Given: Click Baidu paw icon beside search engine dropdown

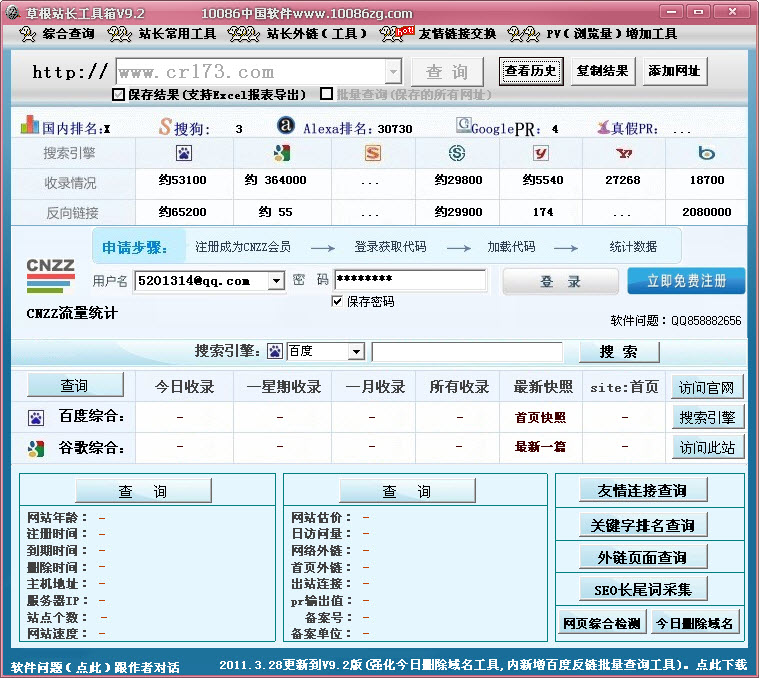Looking at the screenshot, I should (275, 351).
